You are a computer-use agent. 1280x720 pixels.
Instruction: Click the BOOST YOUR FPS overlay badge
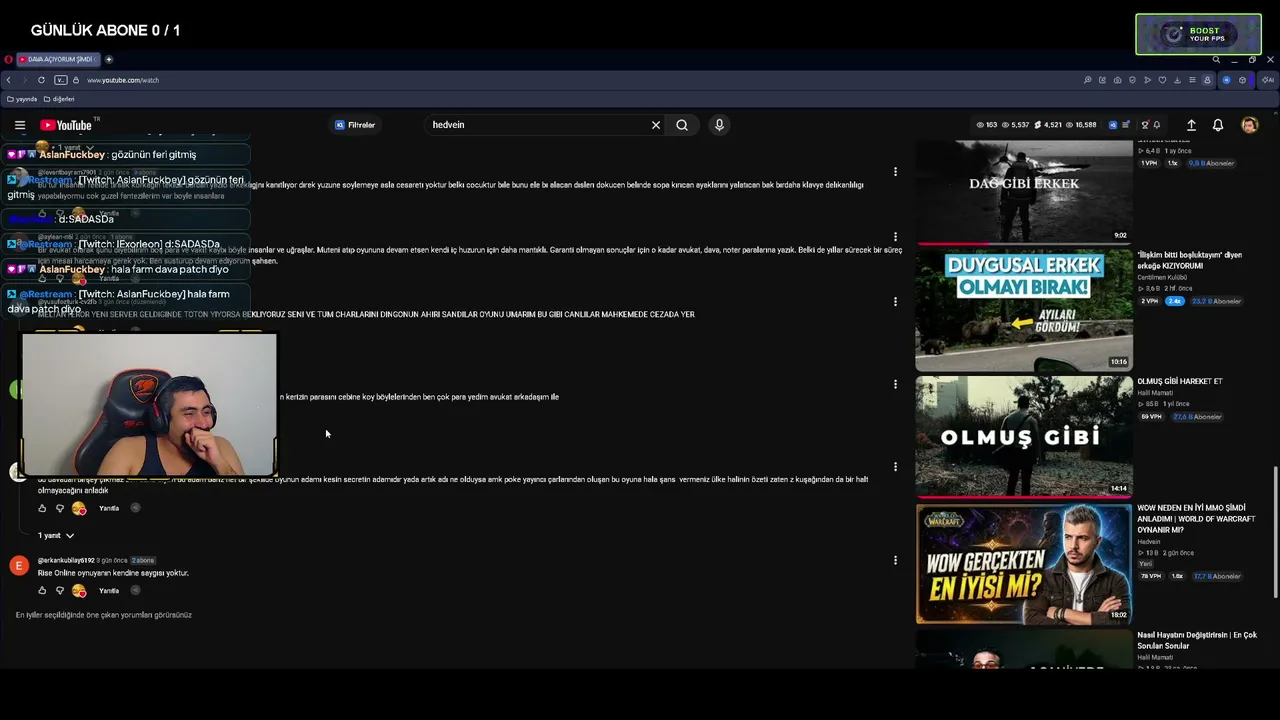[x=1198, y=34]
